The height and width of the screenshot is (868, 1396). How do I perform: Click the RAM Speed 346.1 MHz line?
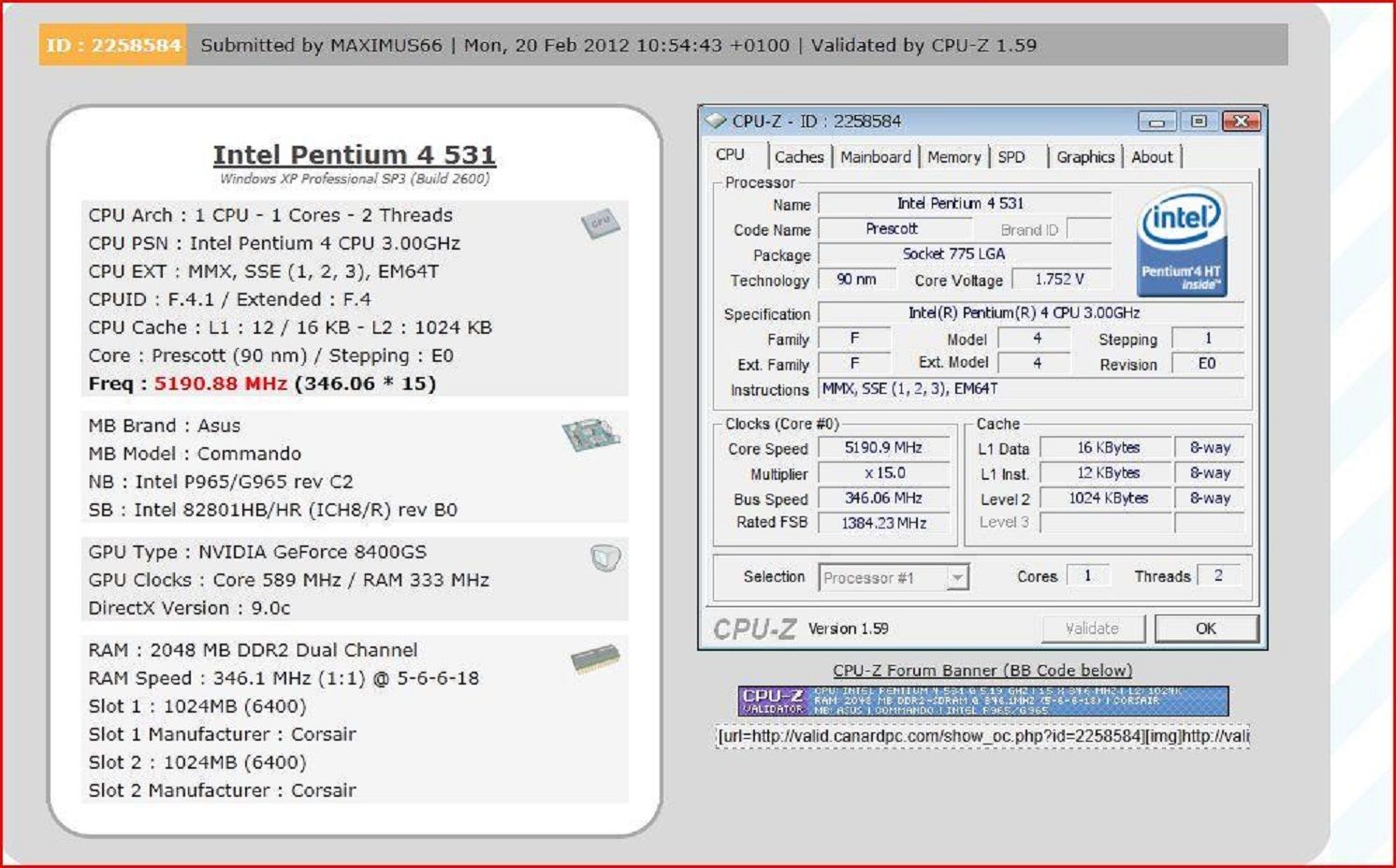[x=284, y=678]
